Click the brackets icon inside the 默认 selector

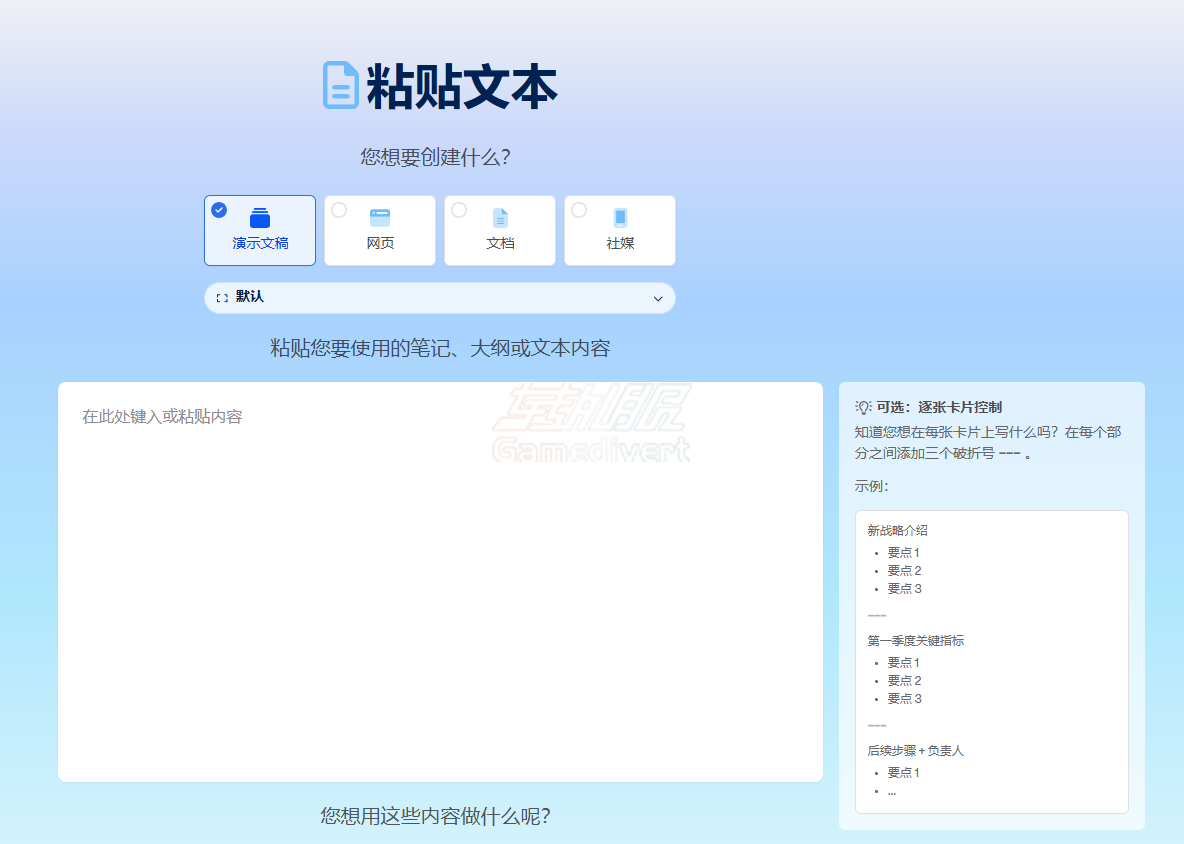[x=224, y=297]
